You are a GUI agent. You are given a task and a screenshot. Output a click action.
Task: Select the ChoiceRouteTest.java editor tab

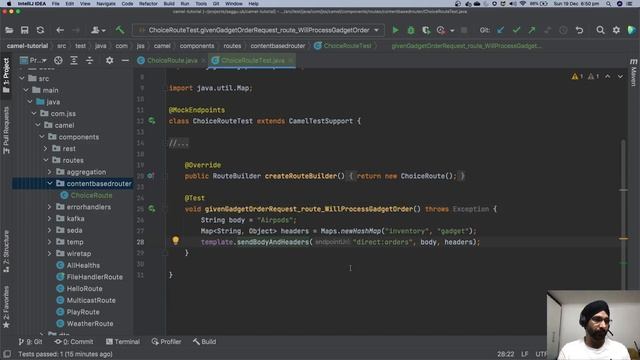click(x=252, y=60)
